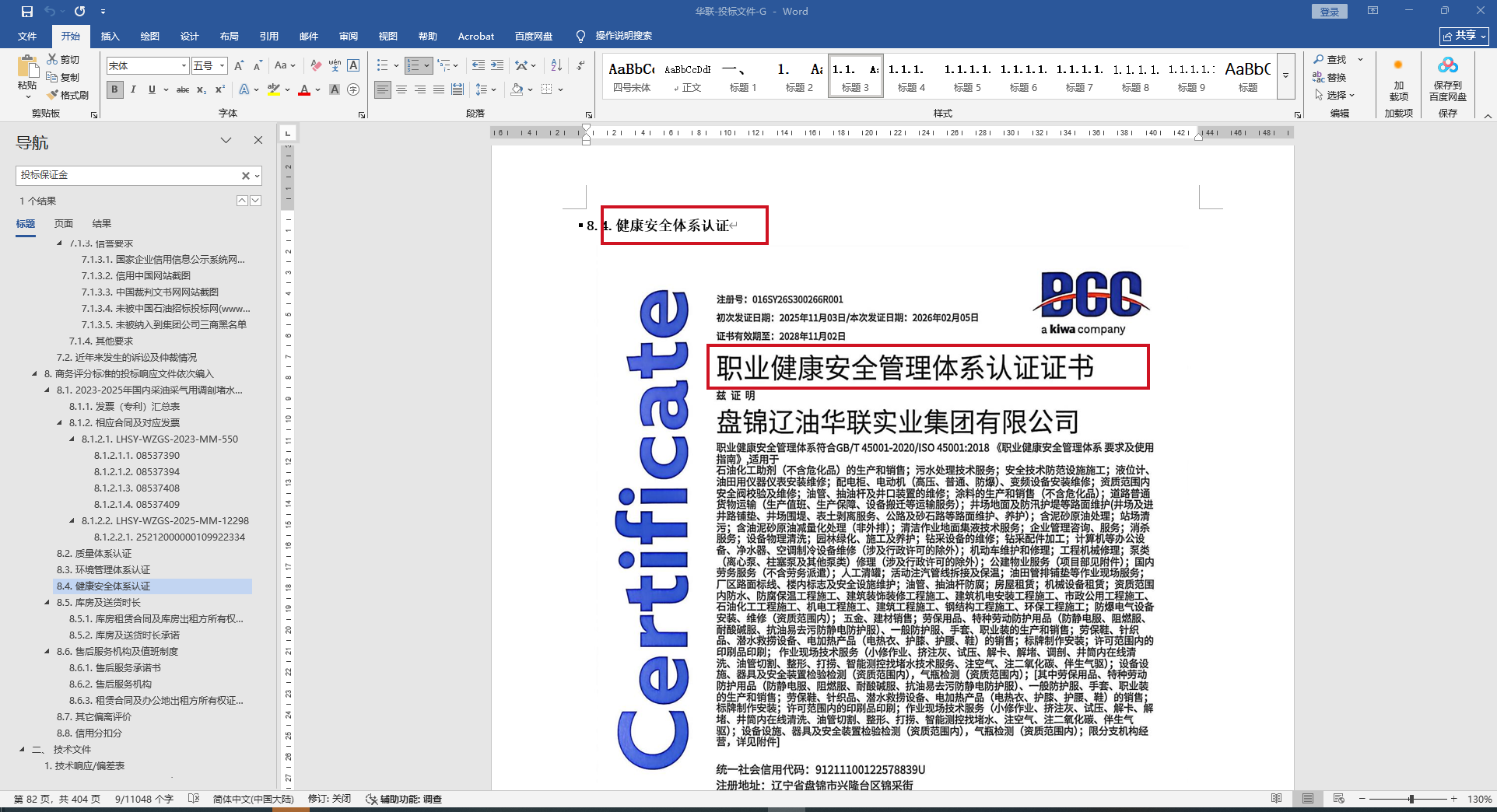
Task: Open the phonetic guide (wén) tool
Action: click(335, 65)
